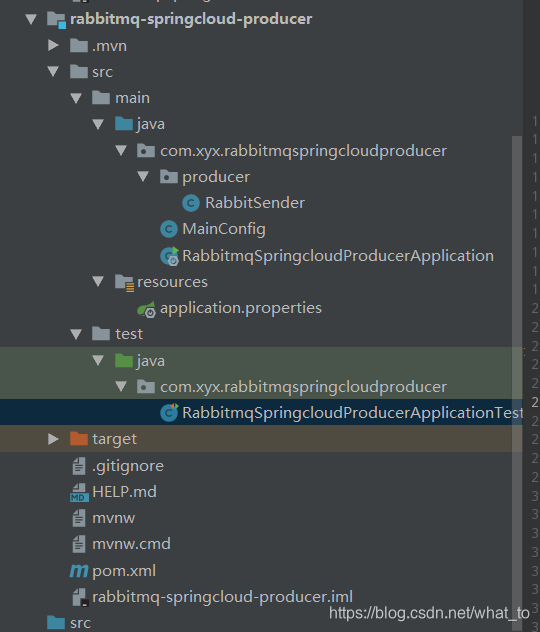Click the mvnw.cmd file icon
This screenshot has width=540, height=632.
[79, 544]
